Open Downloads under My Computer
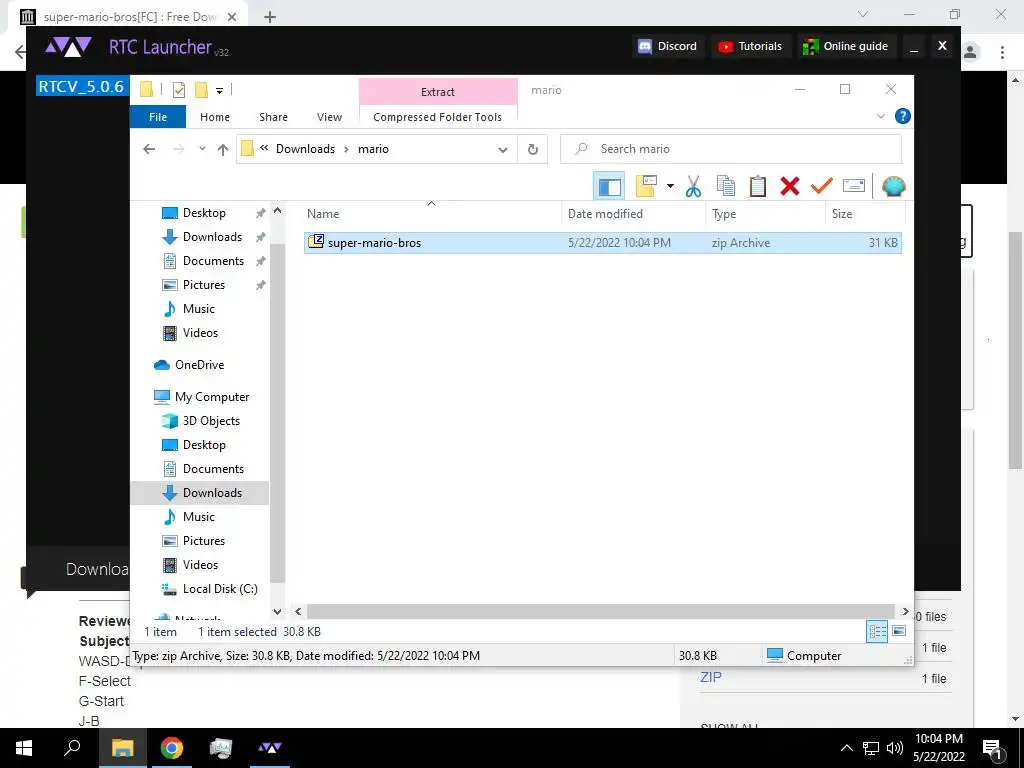Viewport: 1024px width, 768px height. [x=212, y=493]
